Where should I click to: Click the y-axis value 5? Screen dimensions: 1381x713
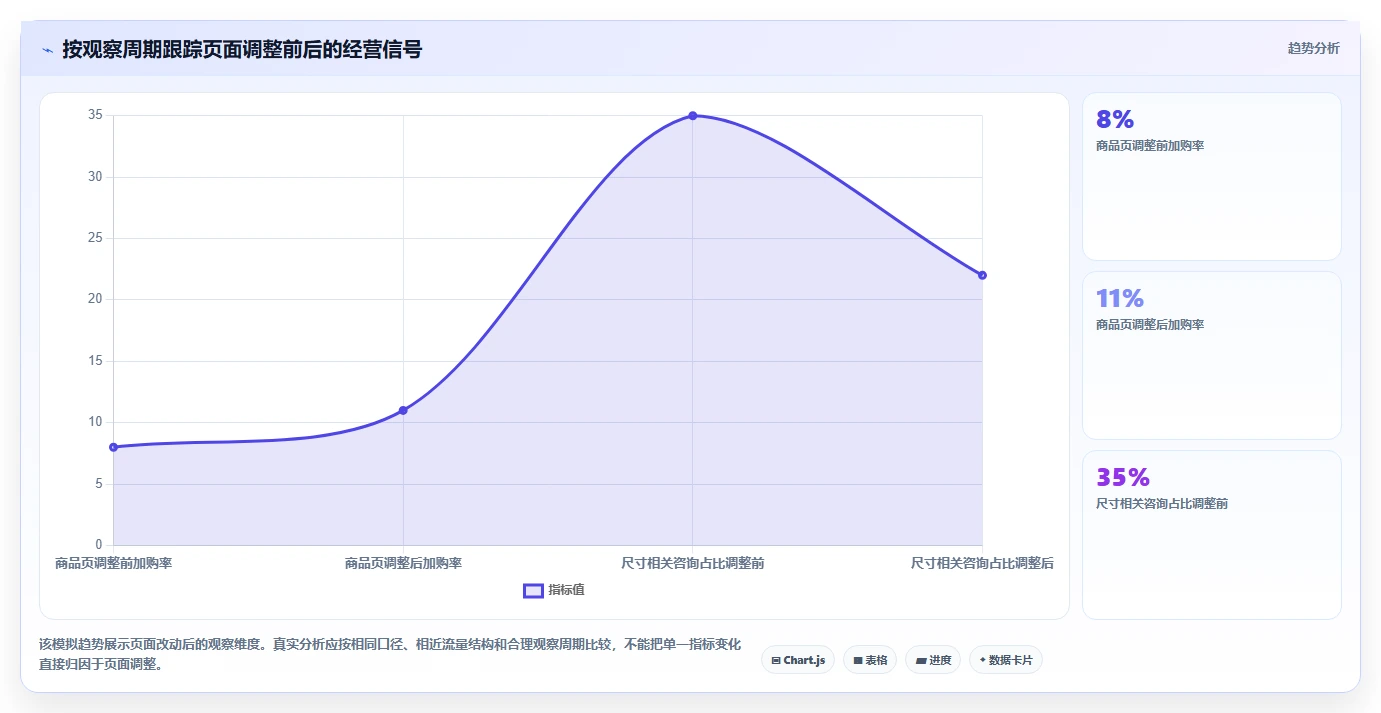pyautogui.click(x=99, y=483)
